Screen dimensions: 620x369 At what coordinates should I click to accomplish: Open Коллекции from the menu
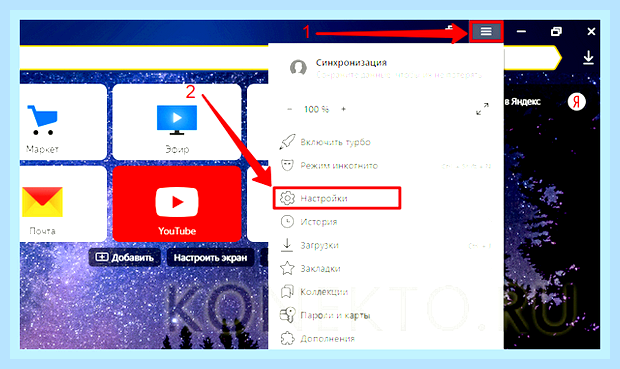point(386,291)
